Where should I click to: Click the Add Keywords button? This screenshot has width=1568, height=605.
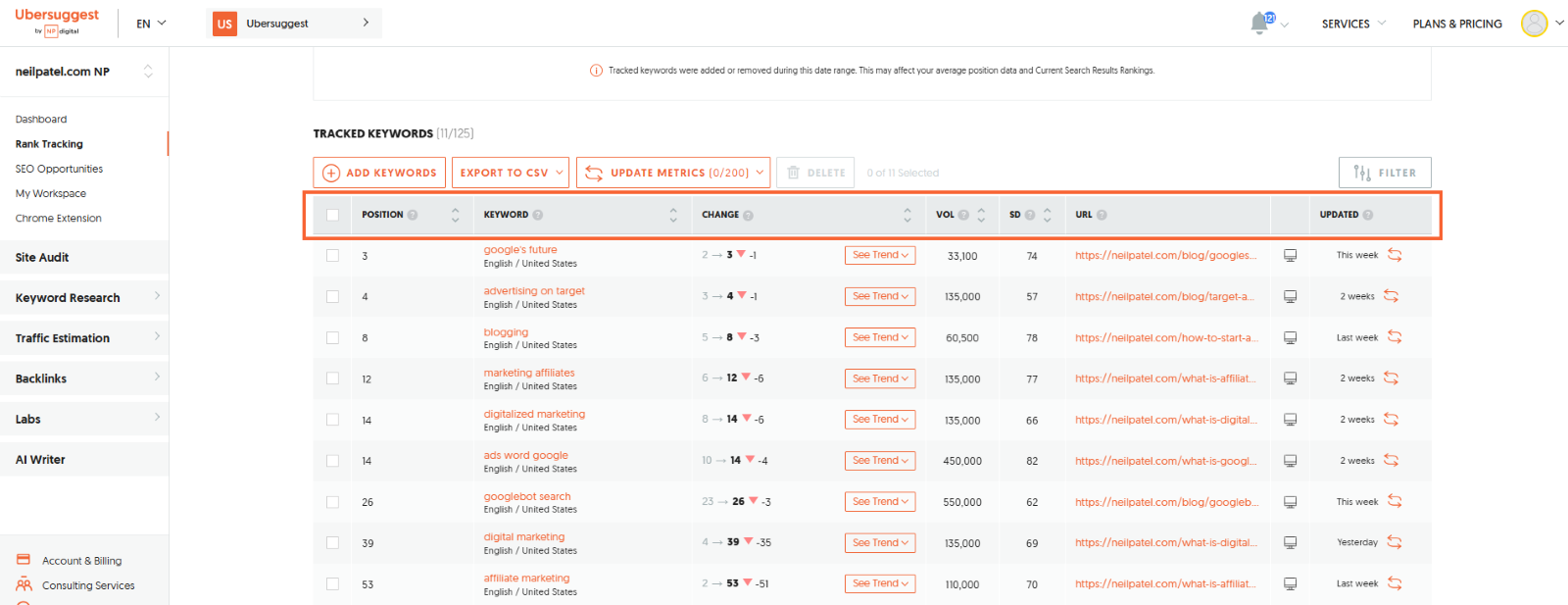pyautogui.click(x=379, y=173)
